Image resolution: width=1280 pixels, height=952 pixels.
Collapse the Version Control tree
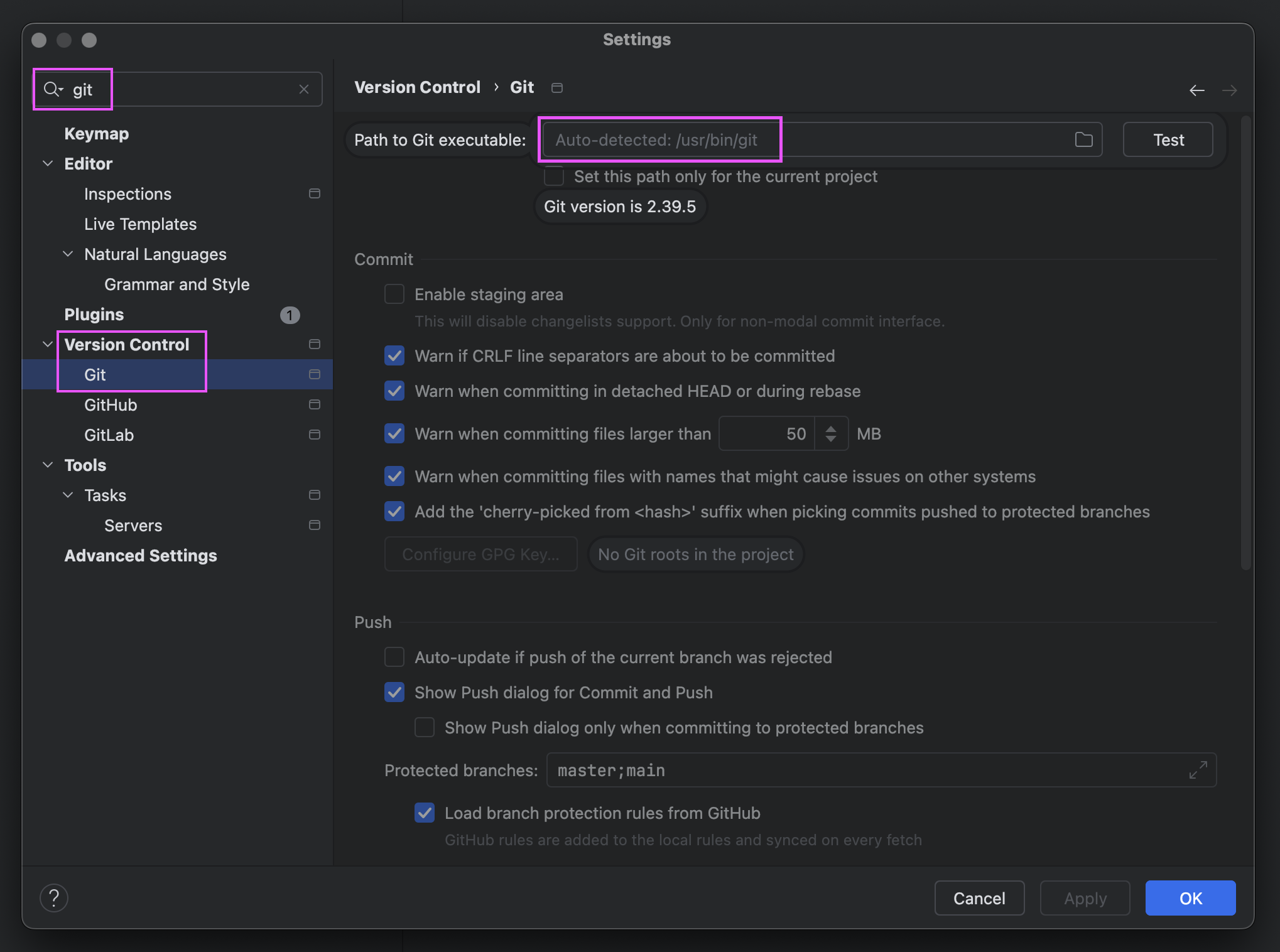pos(48,344)
